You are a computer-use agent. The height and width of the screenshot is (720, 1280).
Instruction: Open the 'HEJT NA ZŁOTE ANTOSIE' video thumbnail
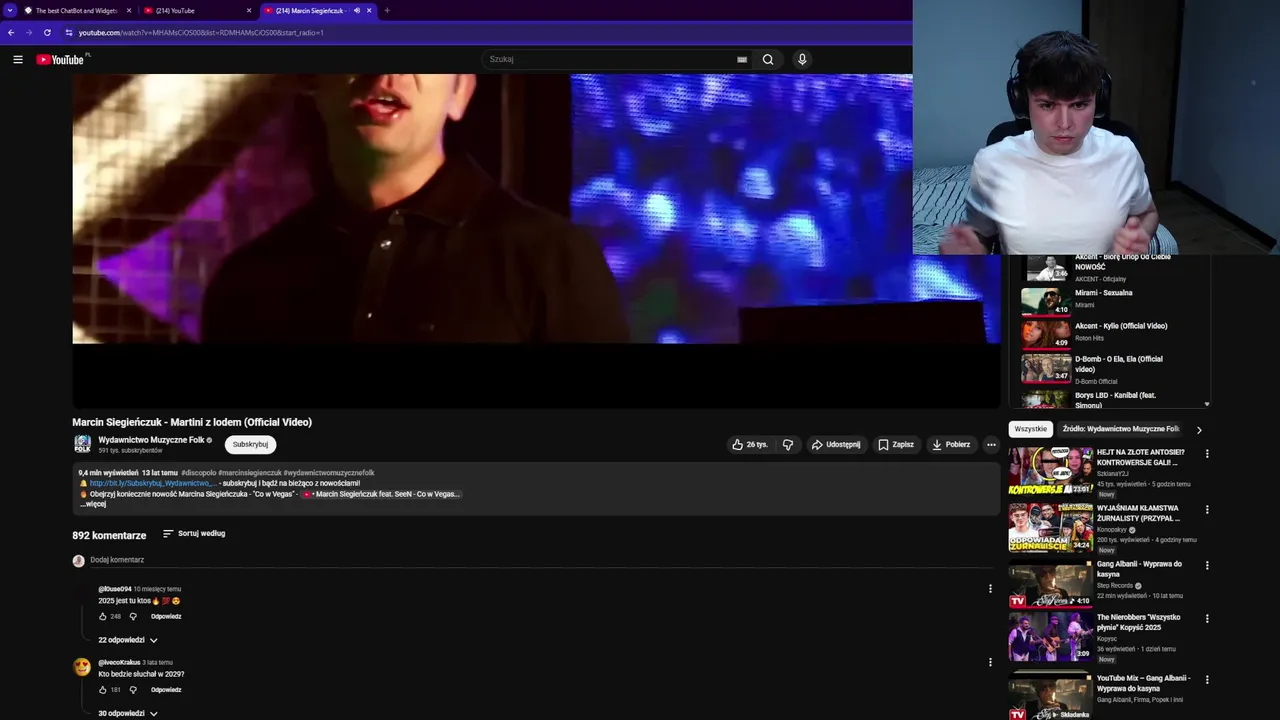1050,471
